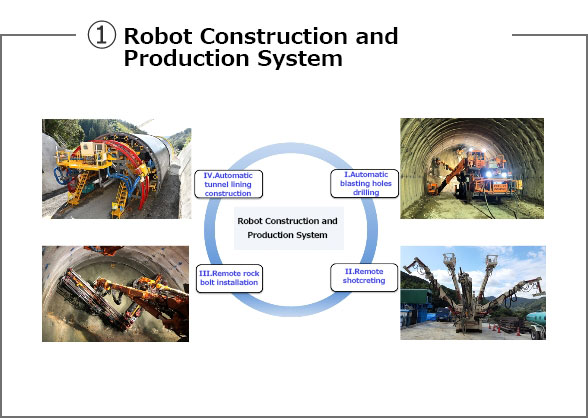The image size is (588, 418).
Task: Click the heading 'Robot Construction and Production System'
Action: pos(261,47)
